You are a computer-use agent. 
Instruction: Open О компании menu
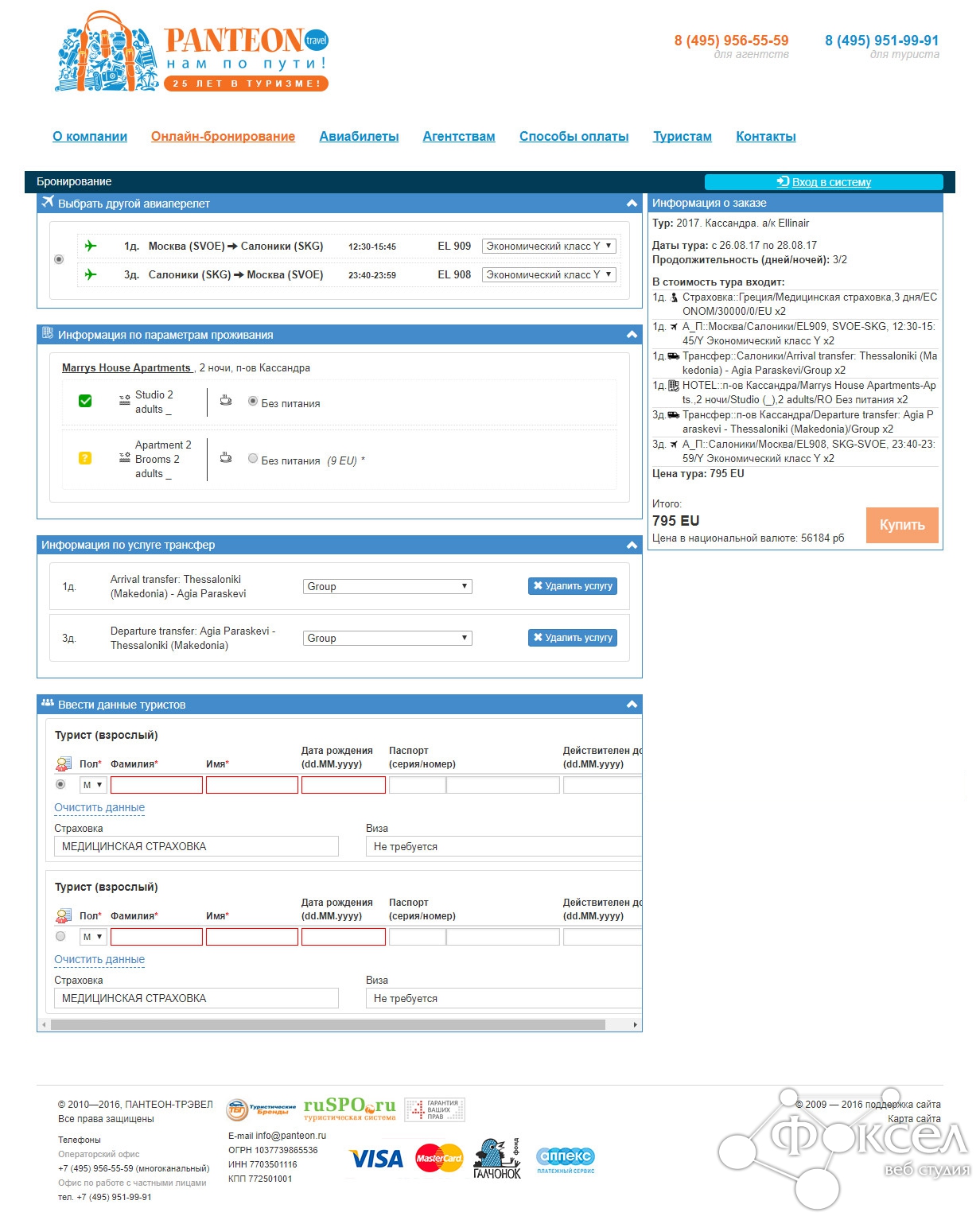point(90,136)
